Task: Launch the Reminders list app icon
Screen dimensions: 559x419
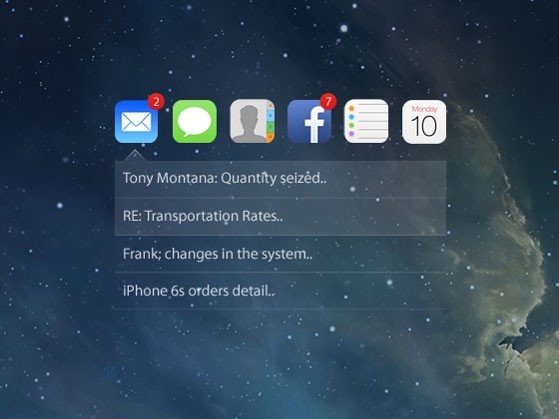Action: (366, 121)
